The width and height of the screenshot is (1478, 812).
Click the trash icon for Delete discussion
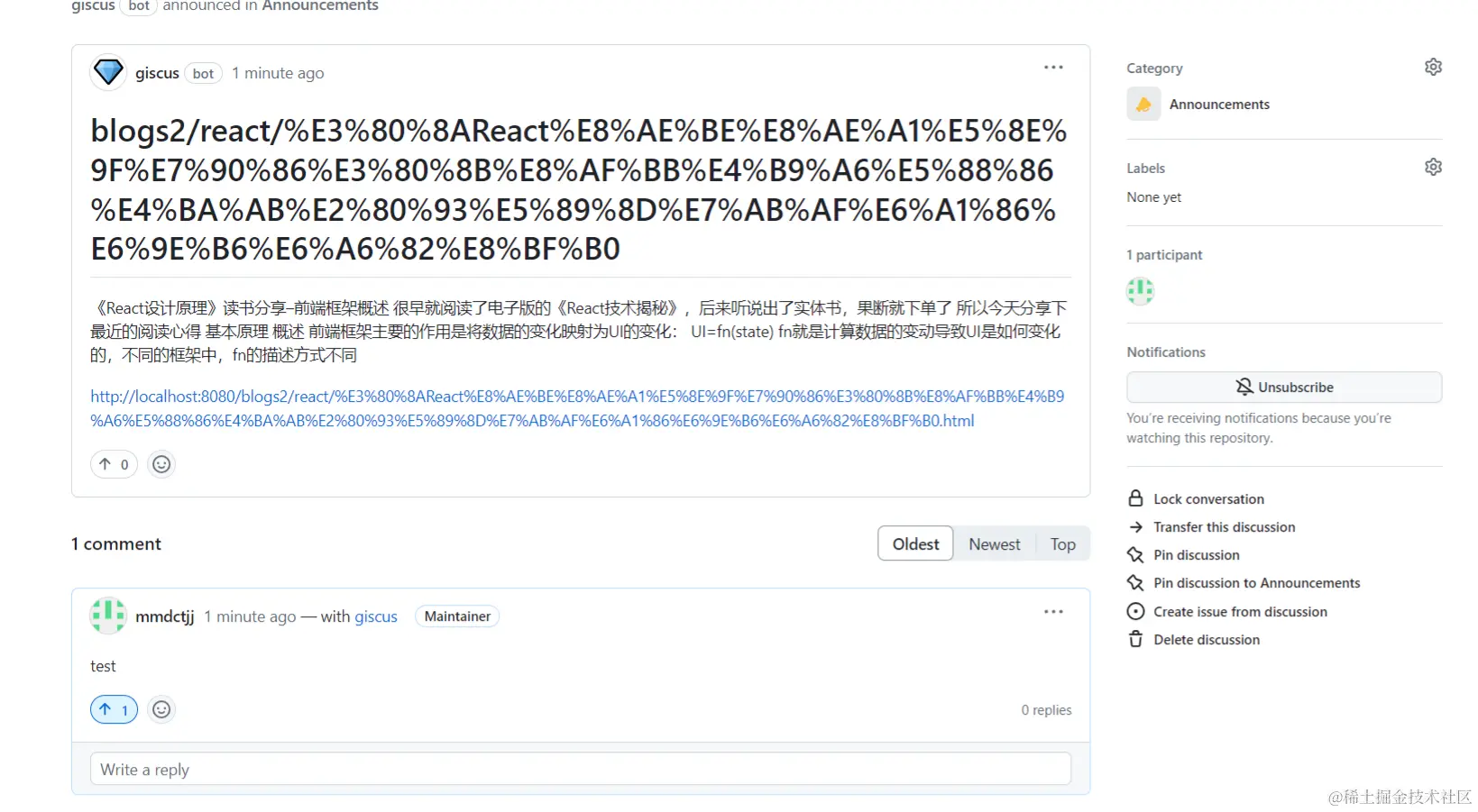[x=1135, y=639]
